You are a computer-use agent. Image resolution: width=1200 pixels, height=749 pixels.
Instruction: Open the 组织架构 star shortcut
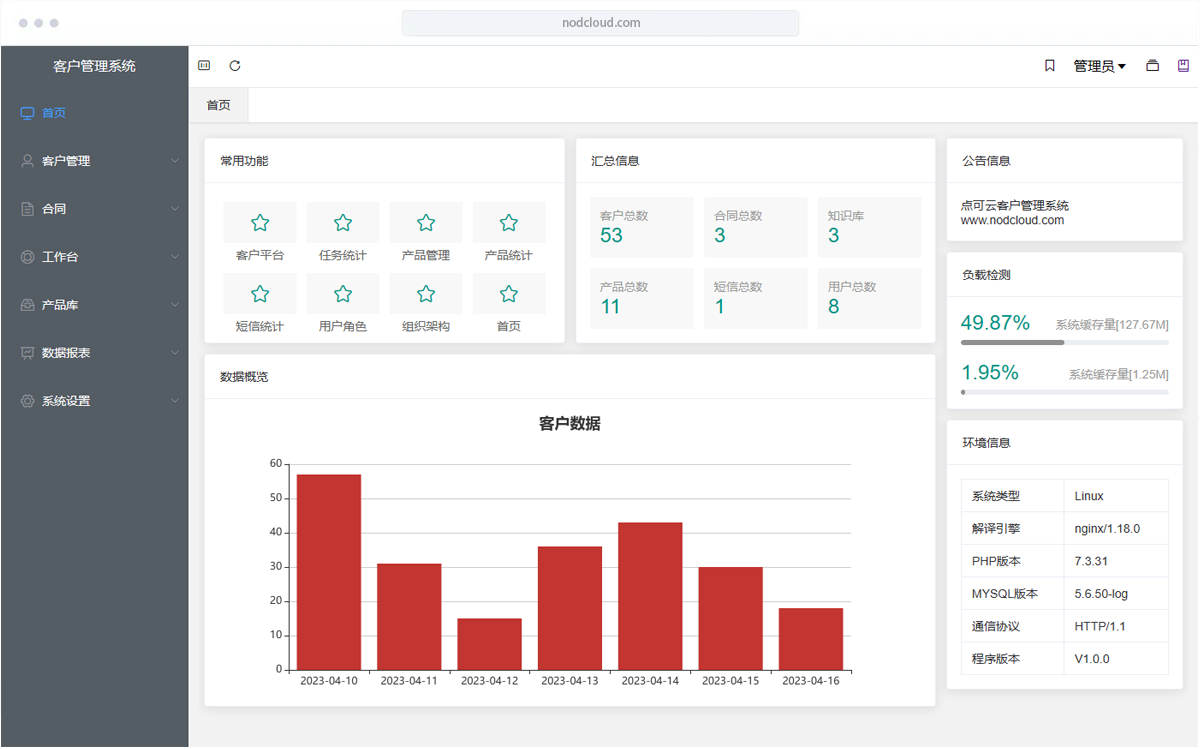pos(426,294)
